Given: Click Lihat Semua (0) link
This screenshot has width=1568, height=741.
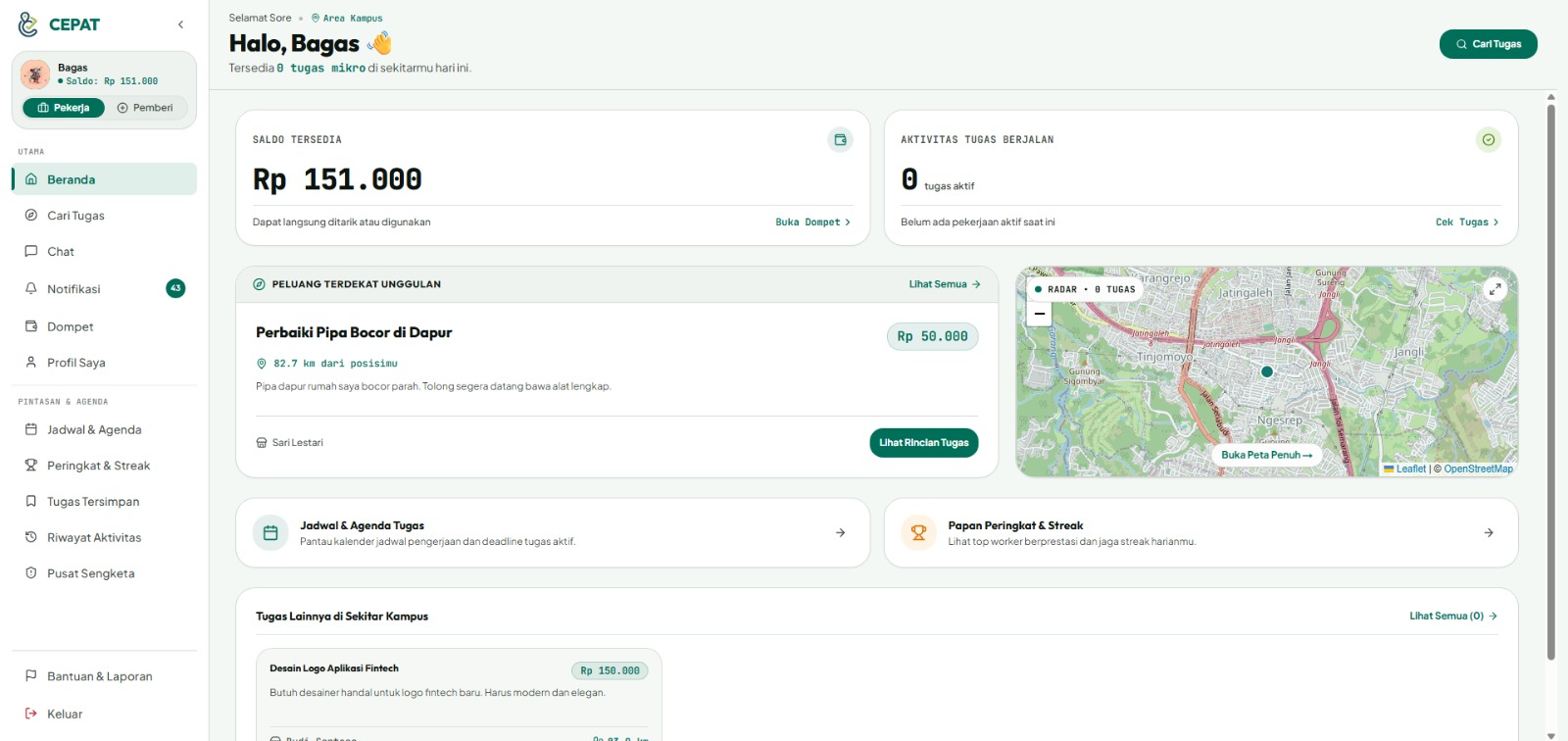Looking at the screenshot, I should point(1453,617).
